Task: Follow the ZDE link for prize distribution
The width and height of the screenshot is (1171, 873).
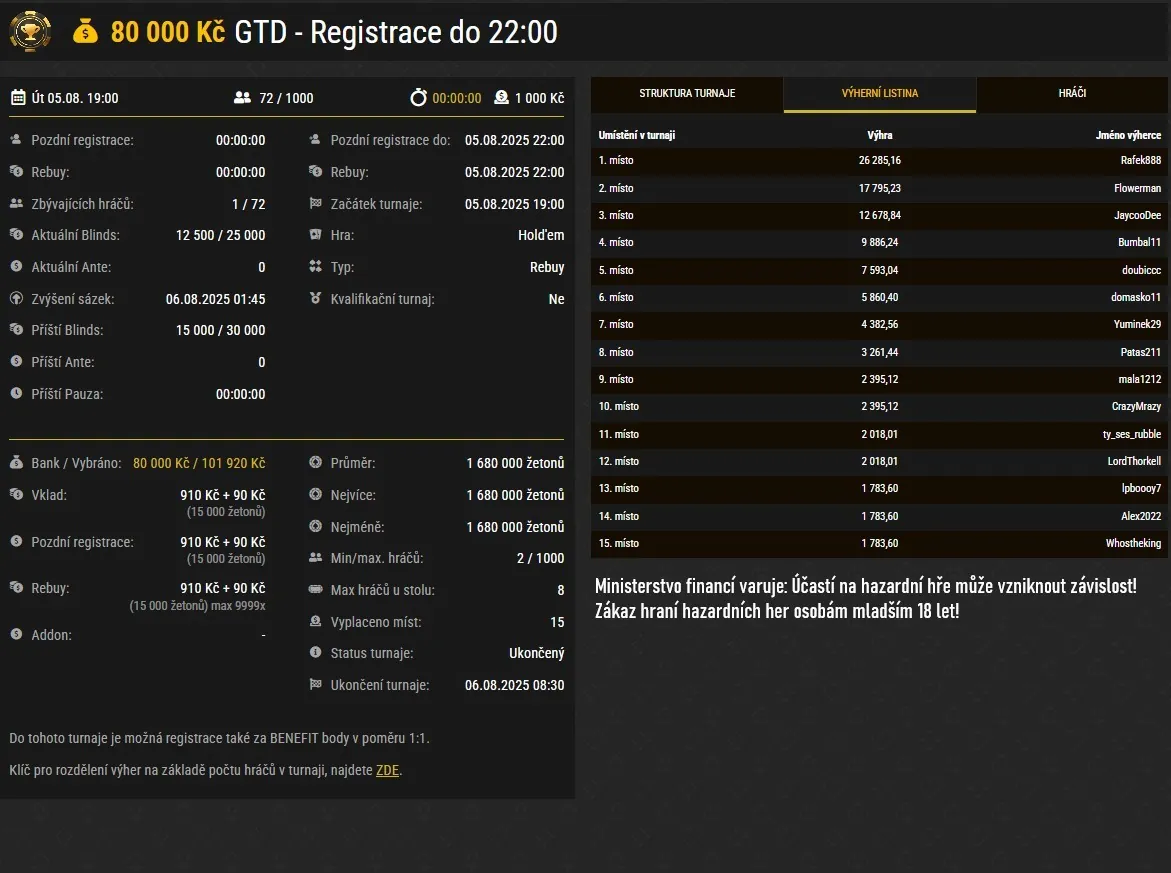Action: (387, 770)
